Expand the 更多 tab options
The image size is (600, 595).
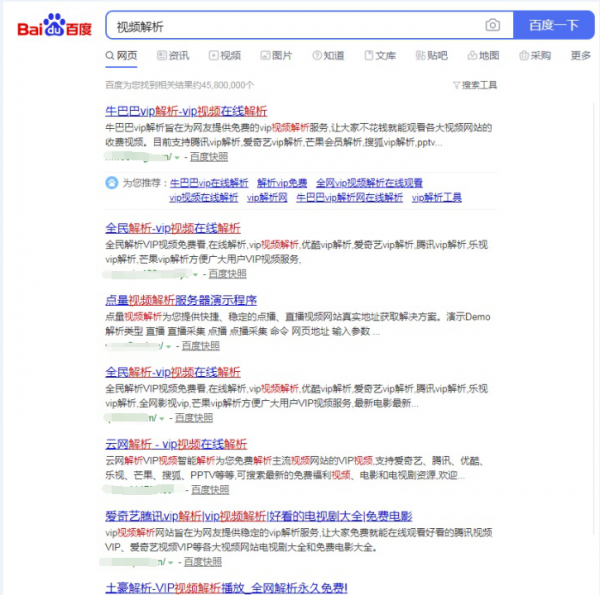click(580, 56)
